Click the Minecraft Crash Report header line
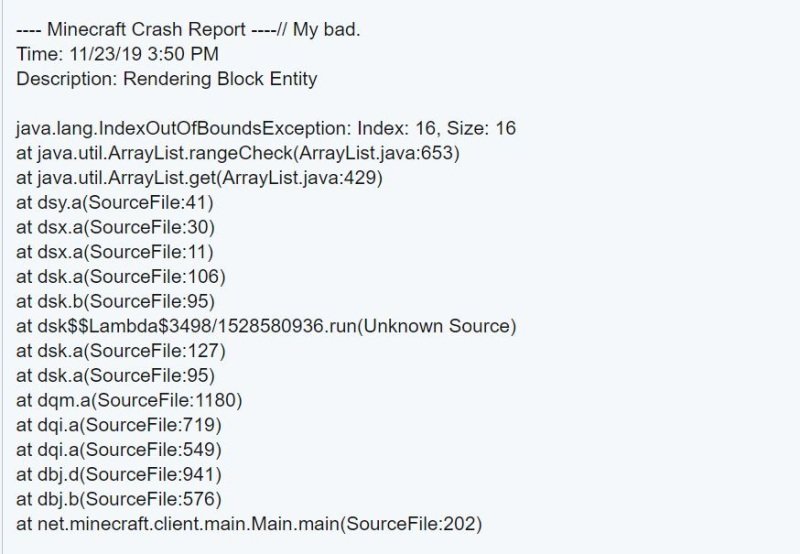The image size is (800, 554). coord(188,30)
